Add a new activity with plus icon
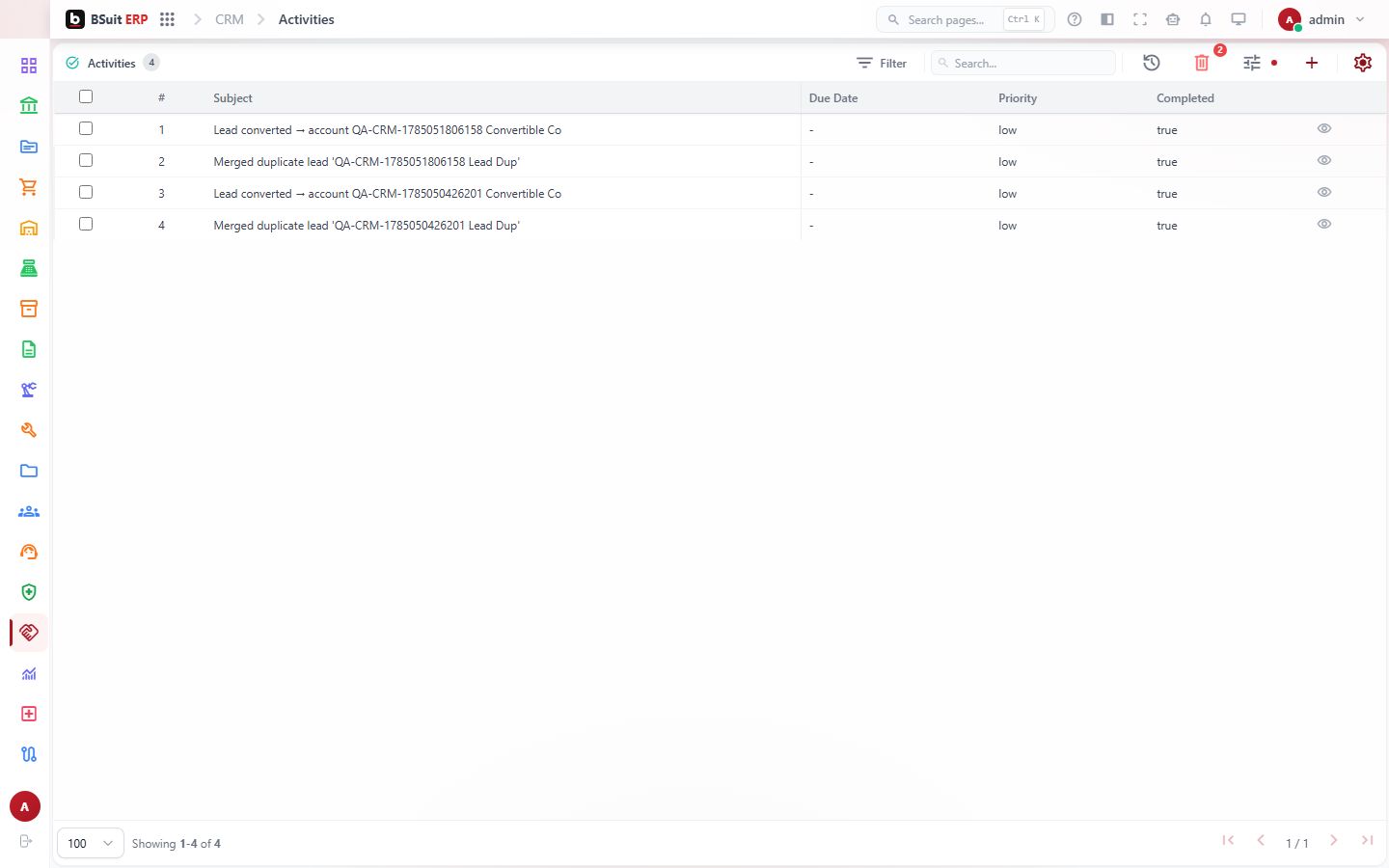The width and height of the screenshot is (1389, 868). click(1312, 63)
